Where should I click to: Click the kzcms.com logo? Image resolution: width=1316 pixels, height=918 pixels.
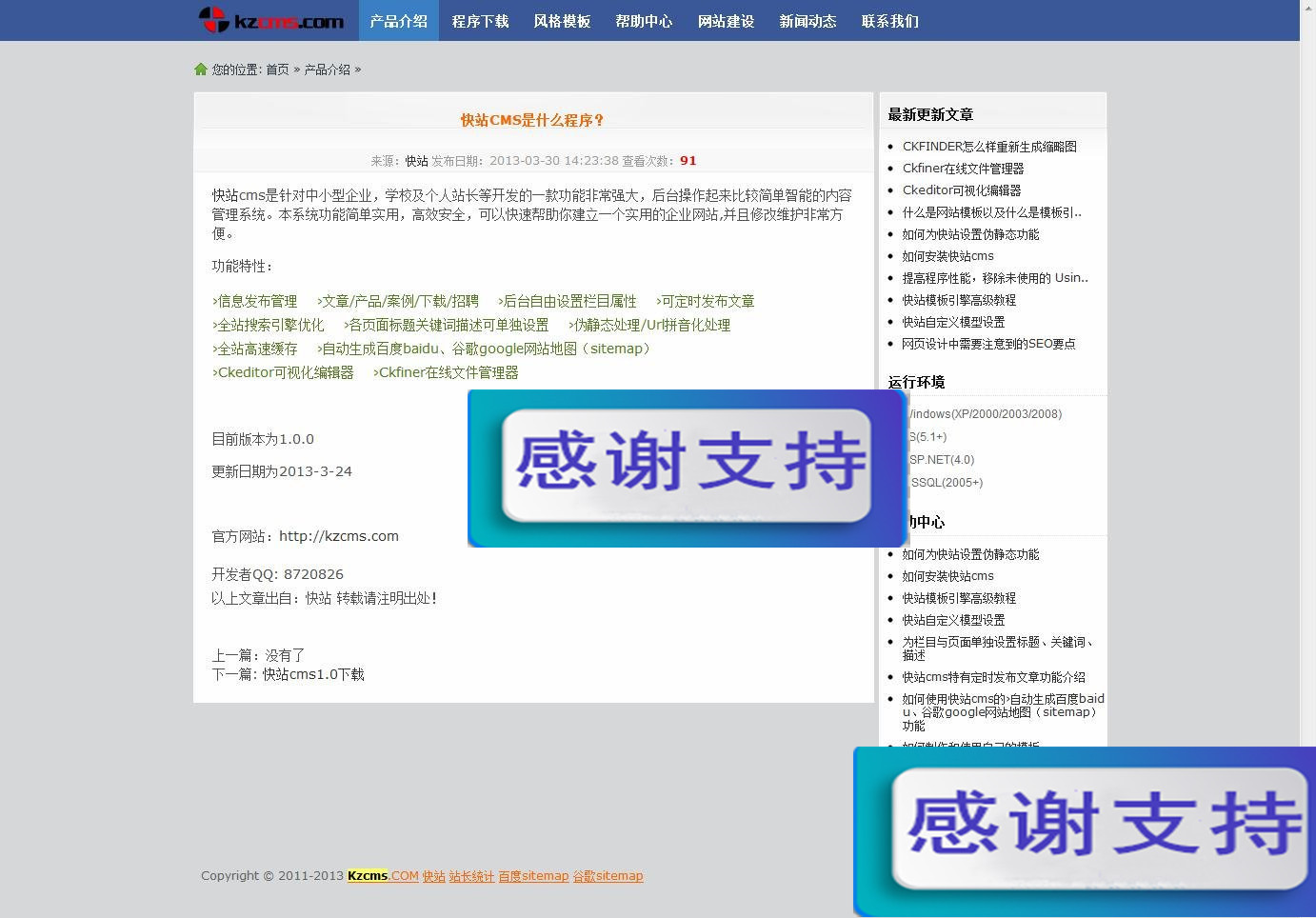[x=271, y=20]
